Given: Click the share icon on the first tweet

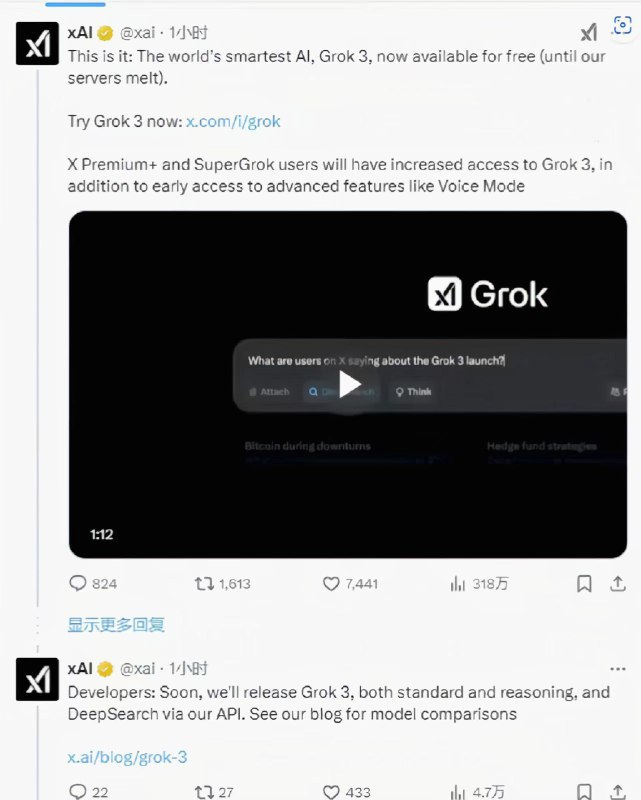Looking at the screenshot, I should click(x=618, y=584).
